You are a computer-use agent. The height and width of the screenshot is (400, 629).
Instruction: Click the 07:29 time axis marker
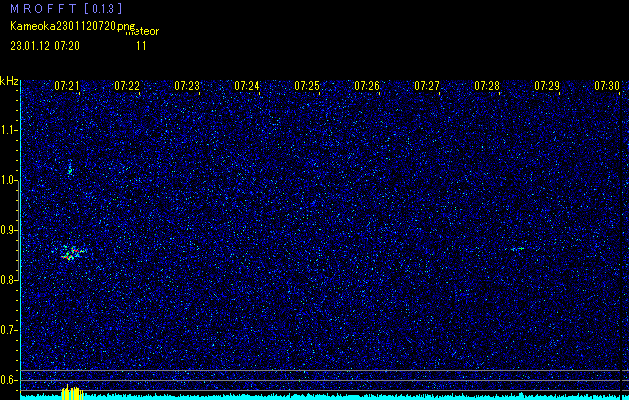(x=547, y=86)
